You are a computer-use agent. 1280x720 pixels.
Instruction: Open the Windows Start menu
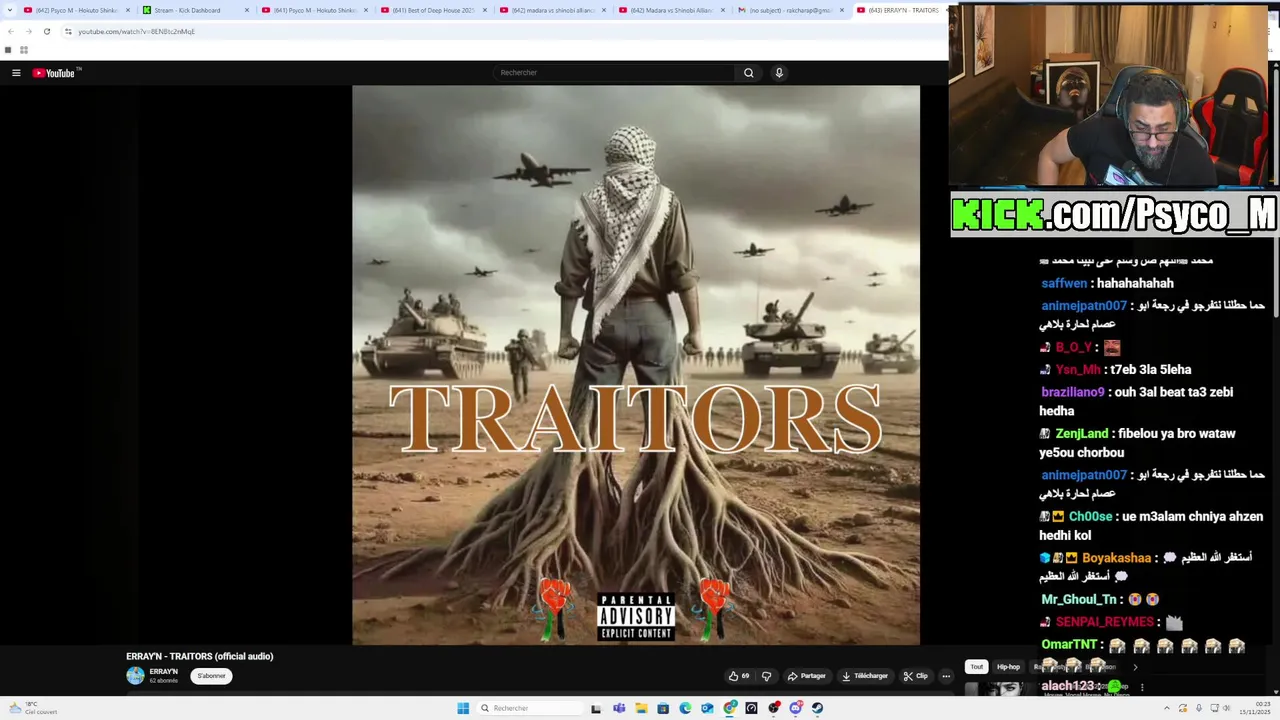(x=463, y=708)
